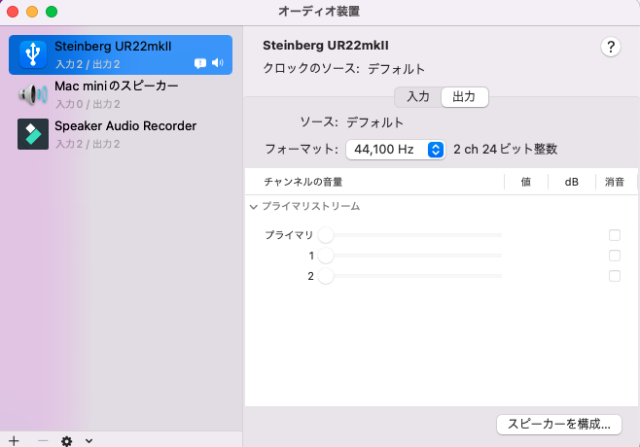Viewport: 640px width, 447px height.
Task: Click the USB icon of Steinberg UR22mkII
Action: pyautogui.click(x=33, y=54)
